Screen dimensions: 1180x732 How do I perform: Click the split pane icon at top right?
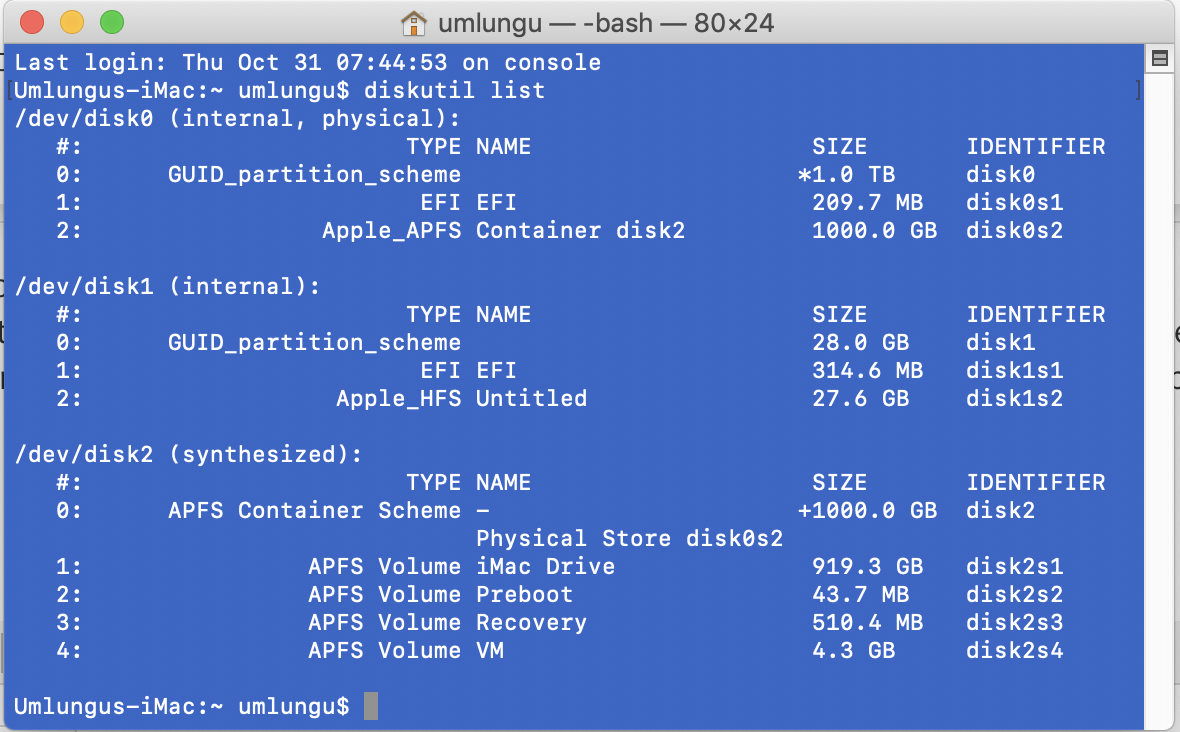point(1160,58)
